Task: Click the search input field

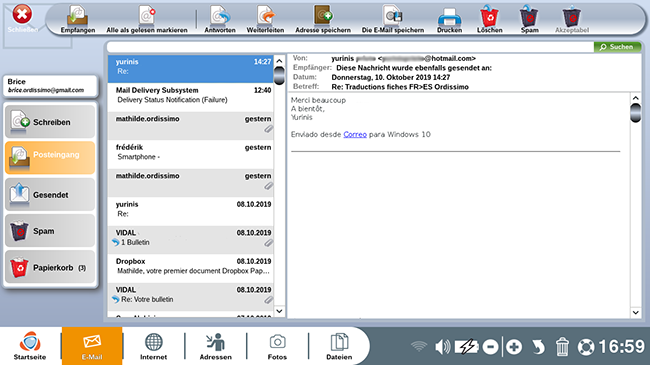Action: [x=350, y=47]
